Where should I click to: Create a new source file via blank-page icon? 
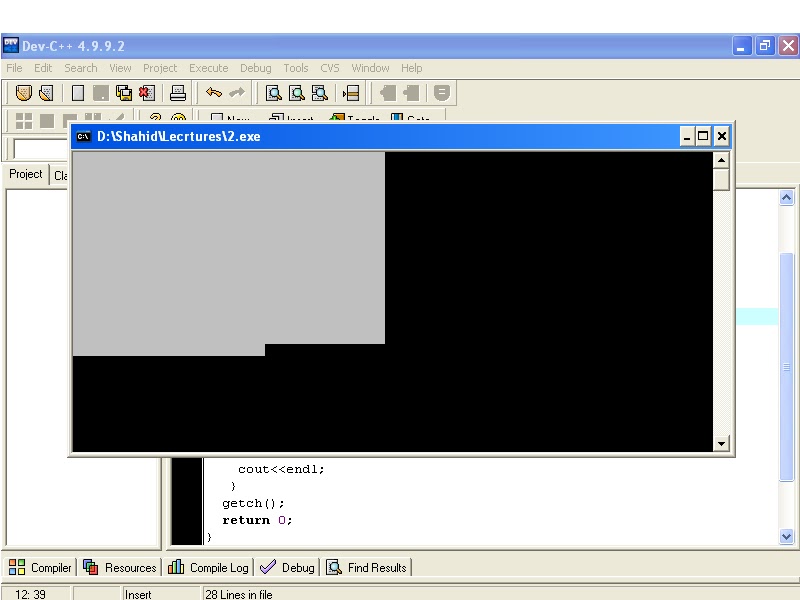click(x=78, y=93)
